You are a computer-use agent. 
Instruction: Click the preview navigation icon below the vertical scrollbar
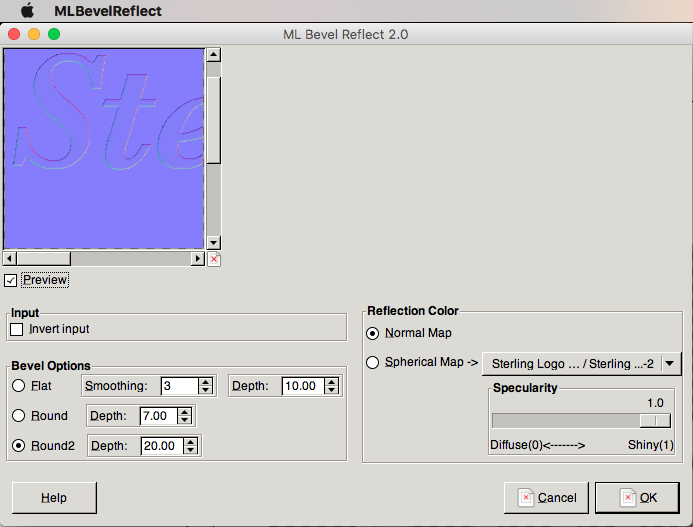pos(214,259)
